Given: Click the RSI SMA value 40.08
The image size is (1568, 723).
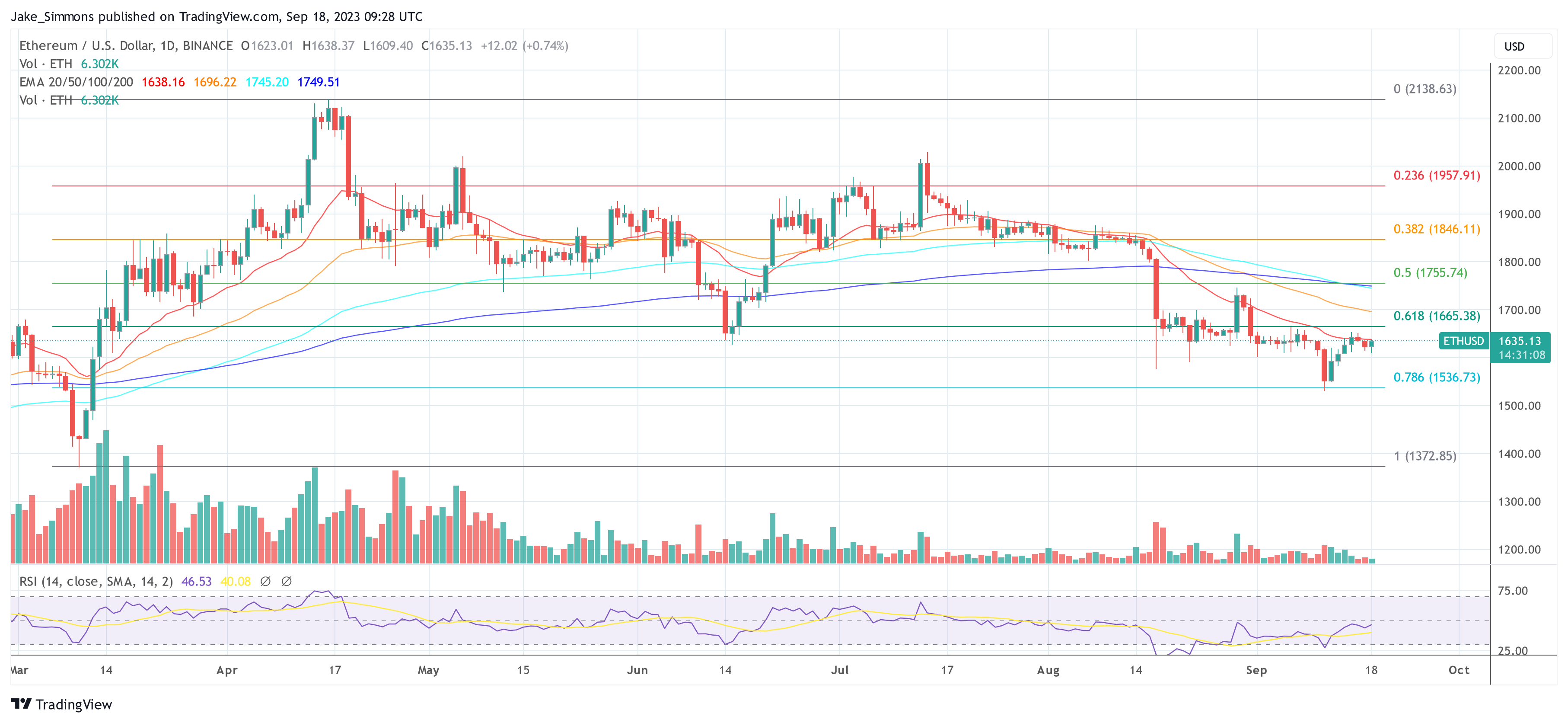Looking at the screenshot, I should 236,582.
